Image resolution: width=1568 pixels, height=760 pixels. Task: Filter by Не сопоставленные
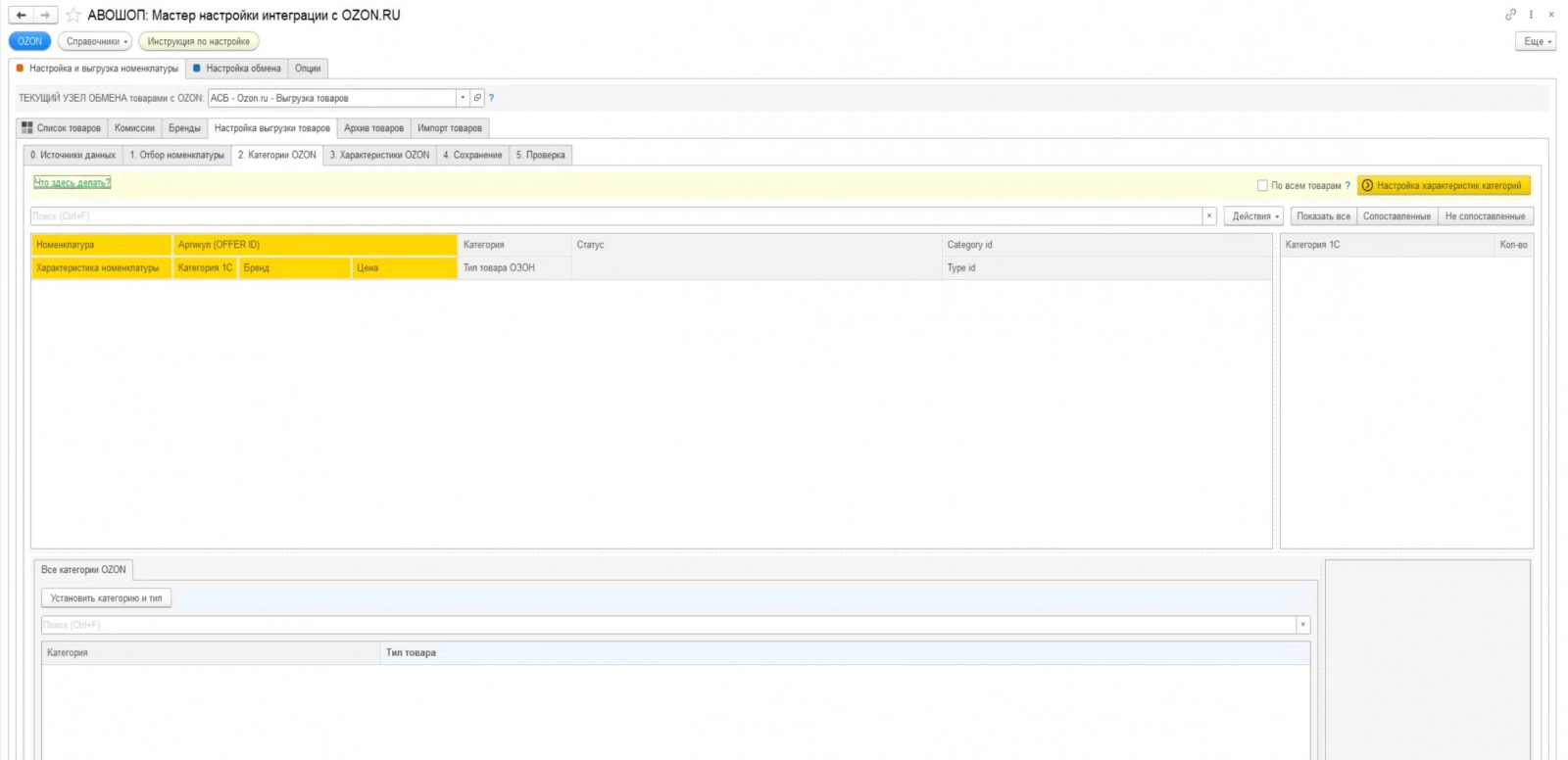click(1485, 215)
